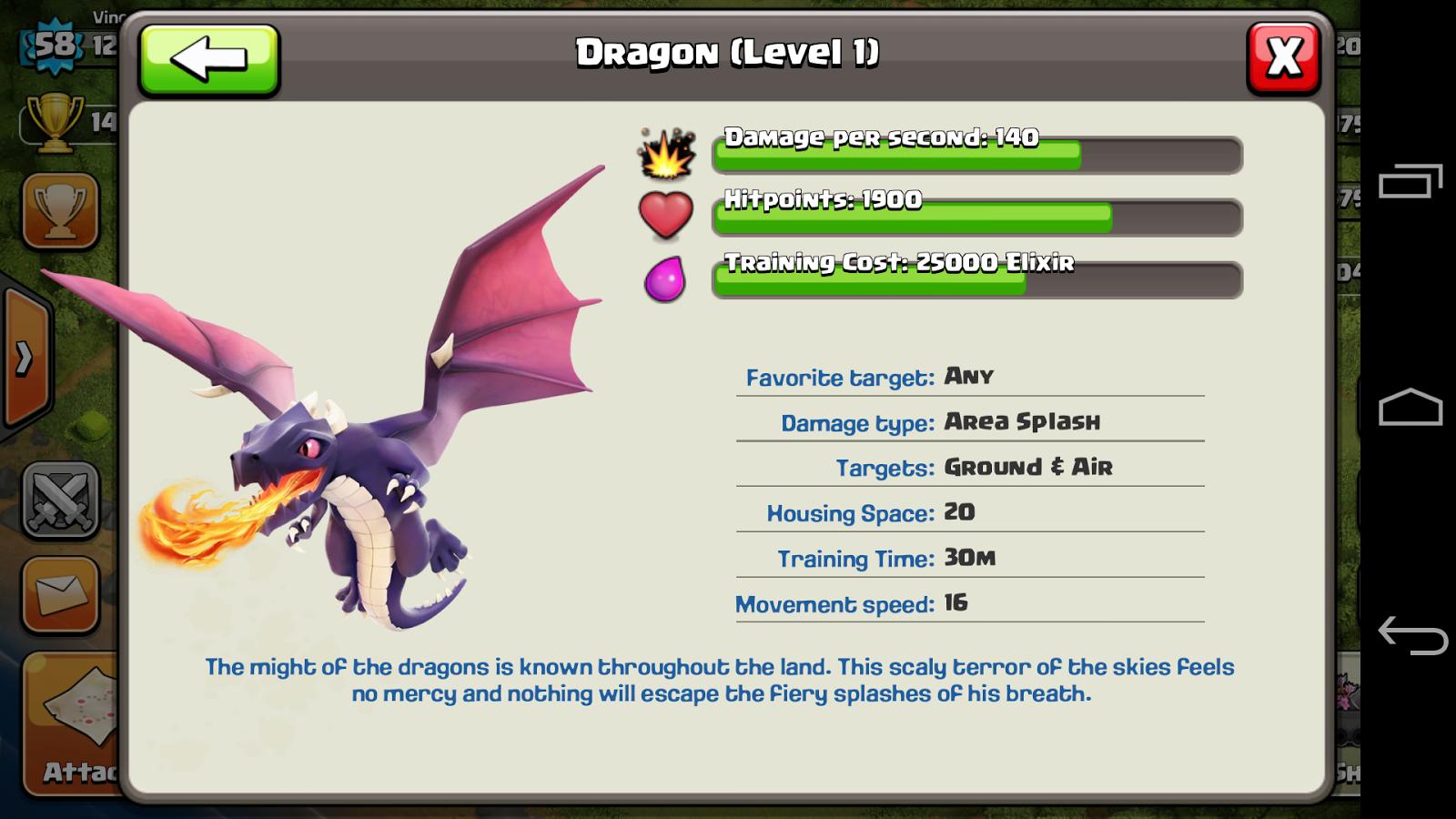Tap the Android recent apps button

[1410, 180]
